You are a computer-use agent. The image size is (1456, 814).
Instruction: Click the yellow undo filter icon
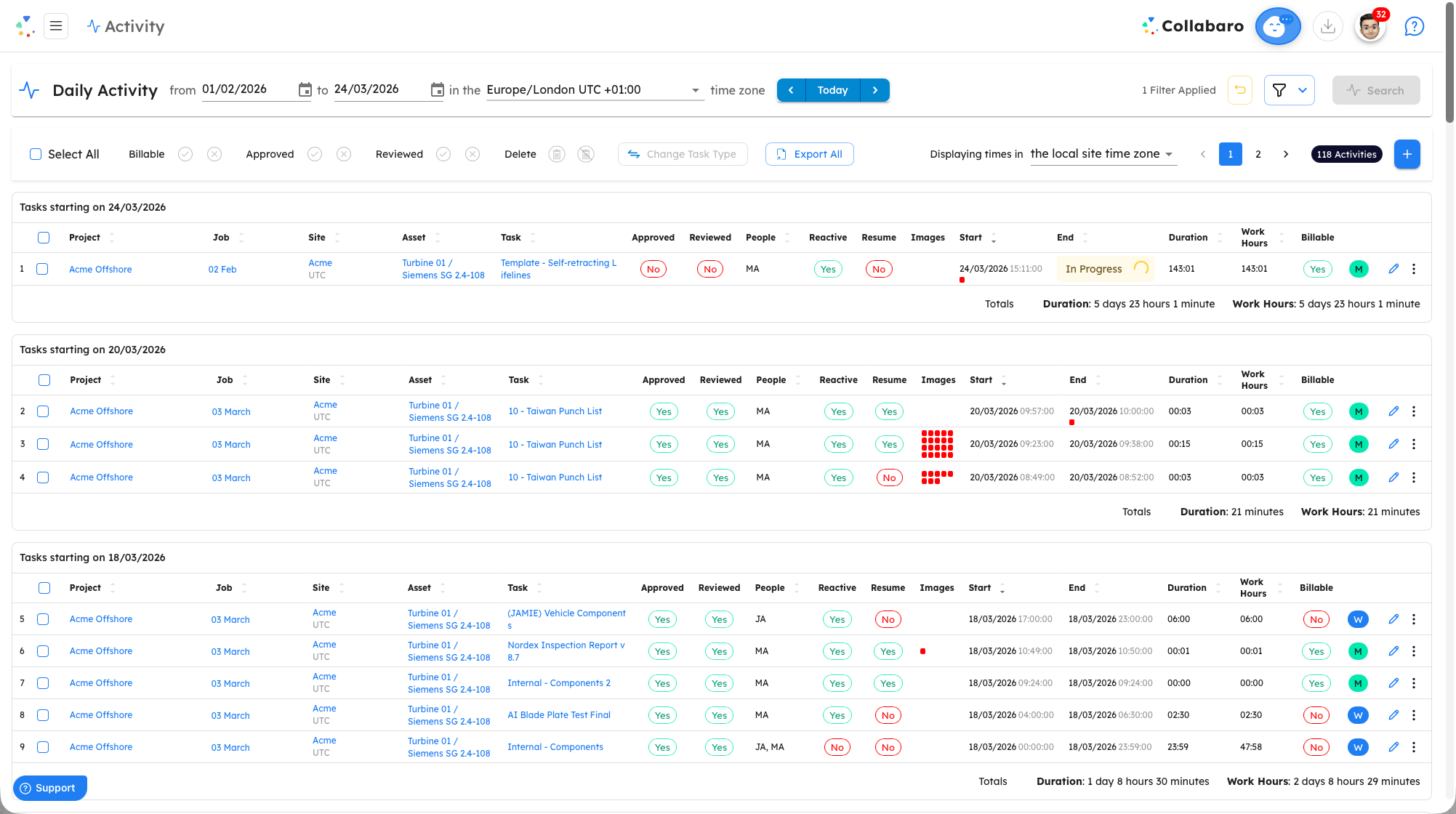coord(1241,89)
